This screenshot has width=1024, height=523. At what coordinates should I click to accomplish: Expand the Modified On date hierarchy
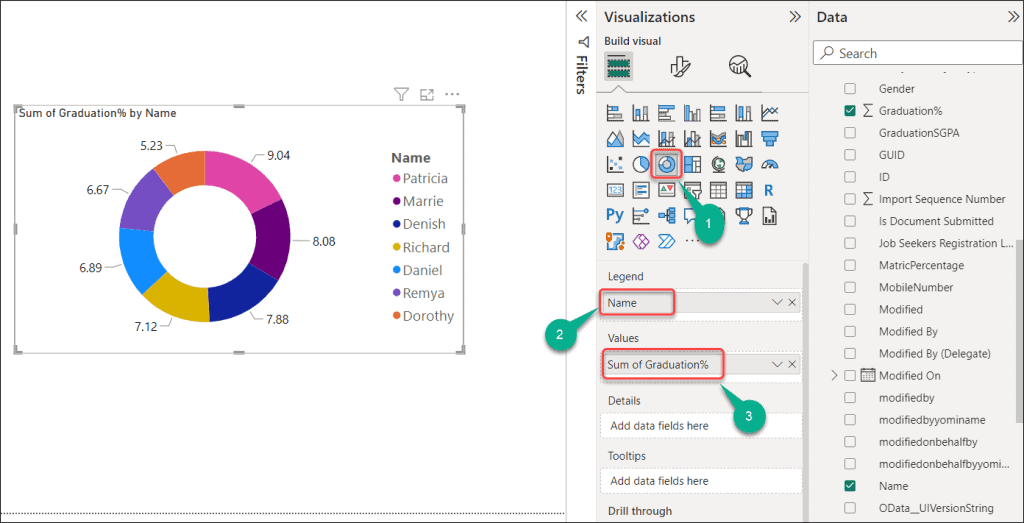coord(833,375)
